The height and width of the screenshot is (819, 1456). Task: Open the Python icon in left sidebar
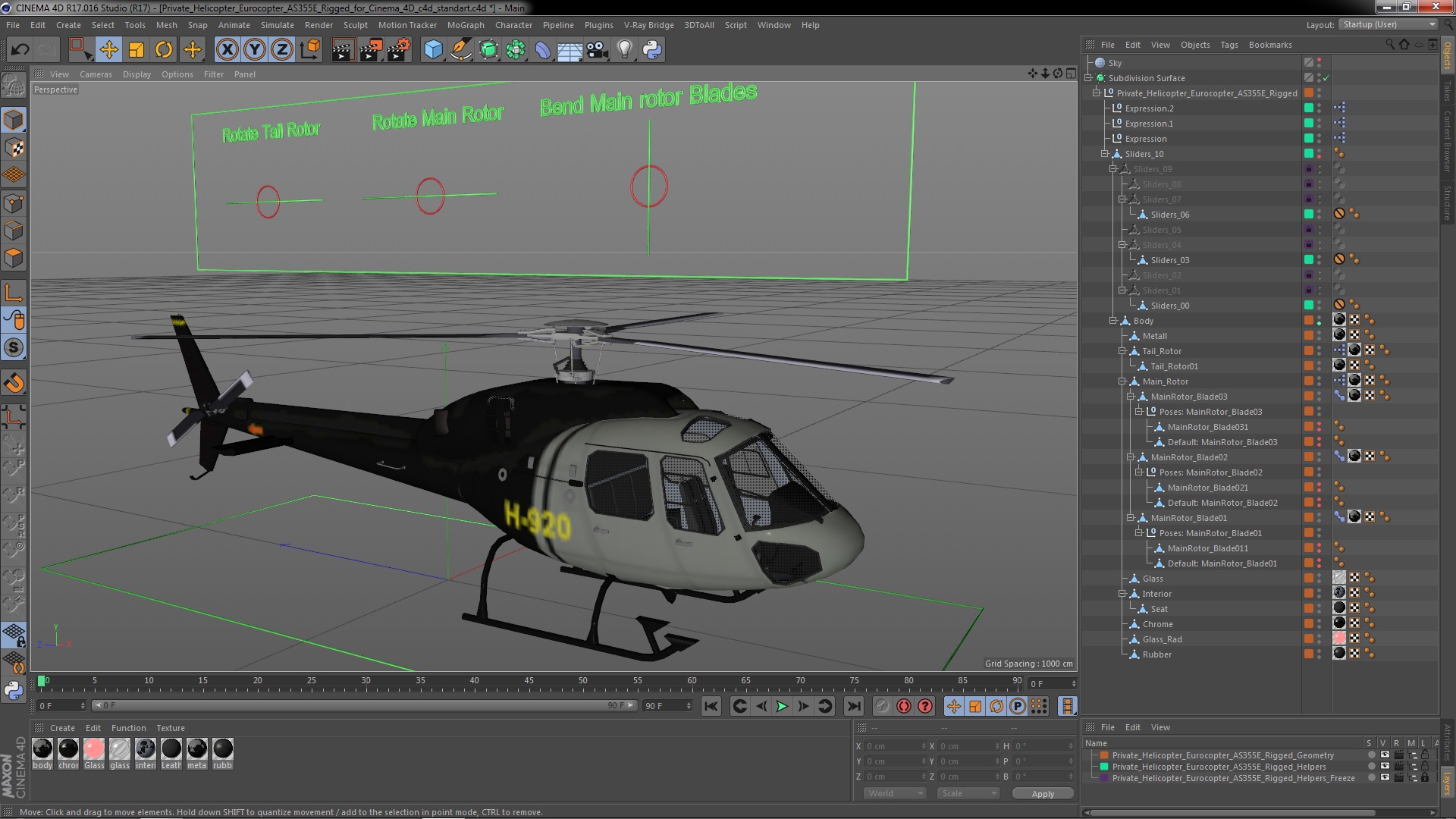(14, 690)
